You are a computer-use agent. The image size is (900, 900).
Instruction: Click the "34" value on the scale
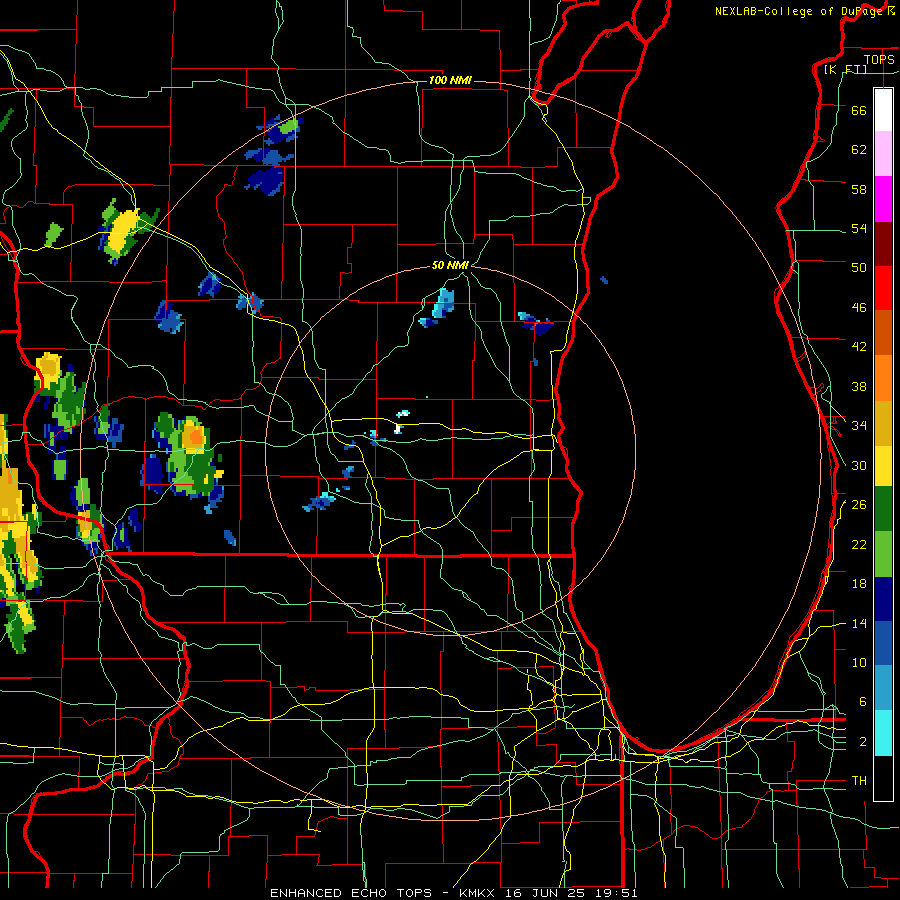859,425
